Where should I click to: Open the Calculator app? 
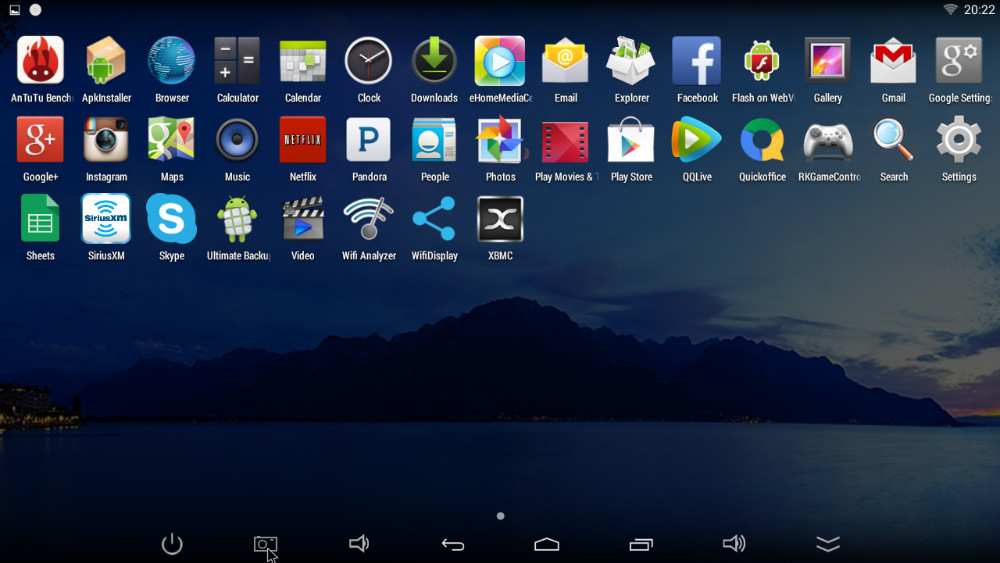tap(237, 61)
